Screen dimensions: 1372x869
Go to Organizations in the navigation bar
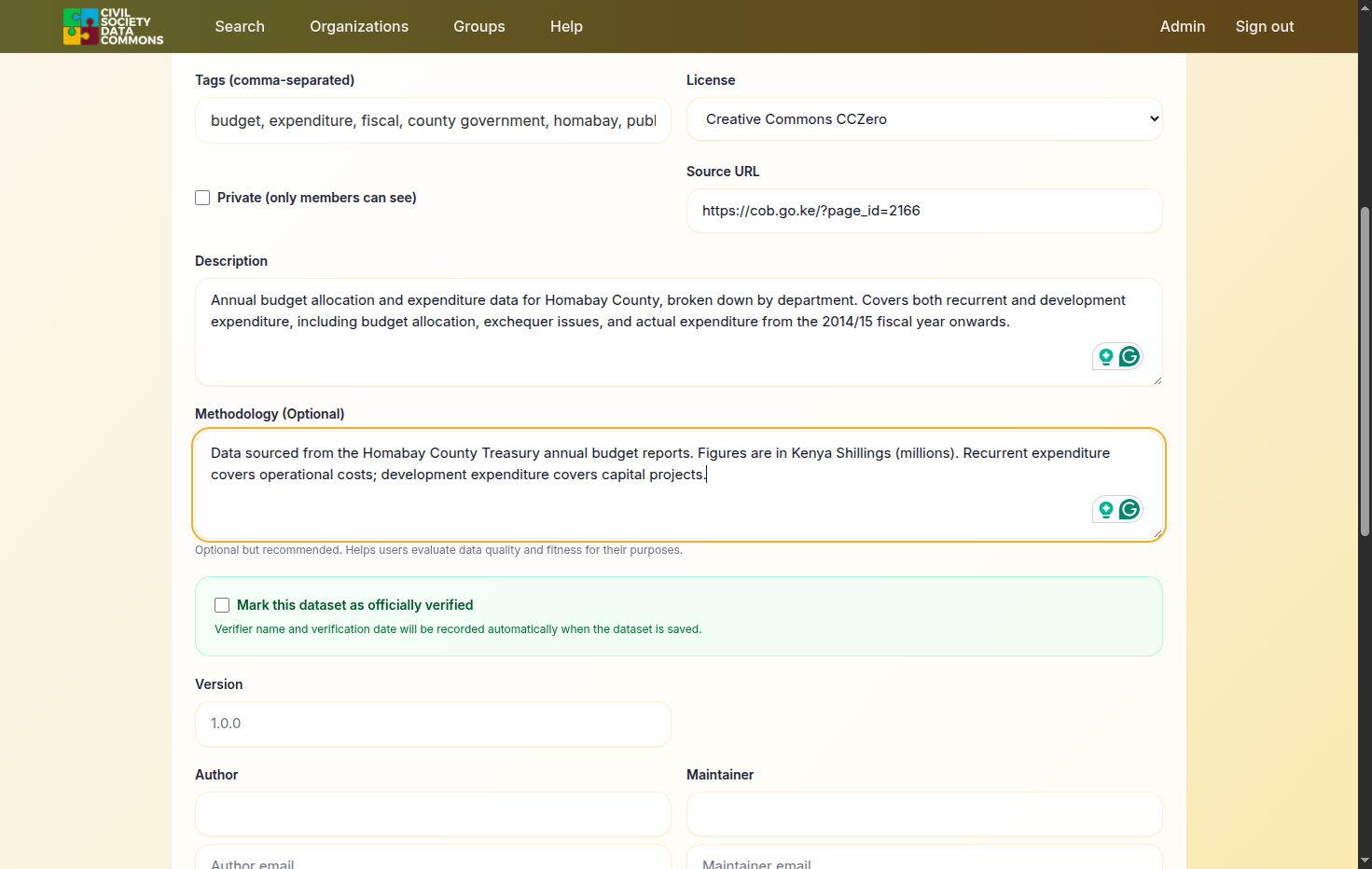point(359,26)
